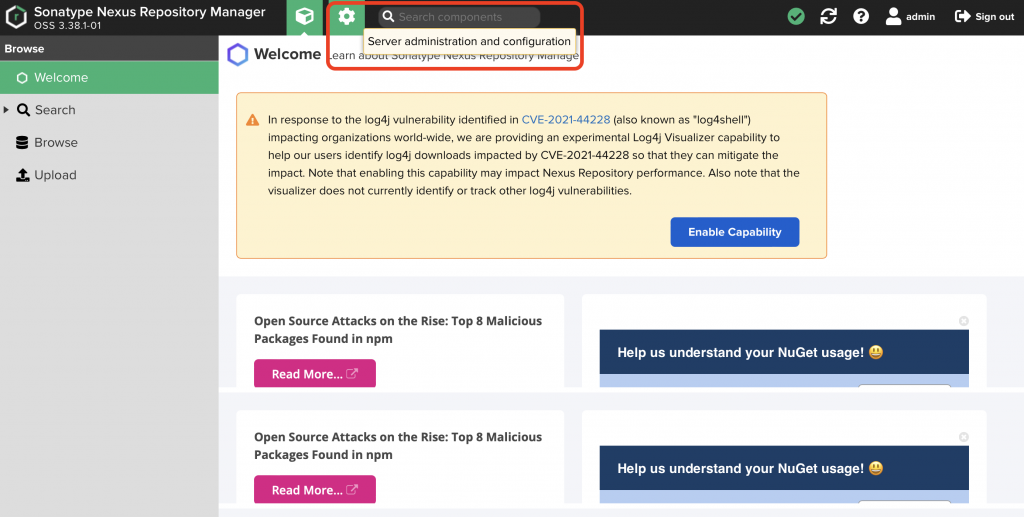Open Upload in the left sidebar

55,175
